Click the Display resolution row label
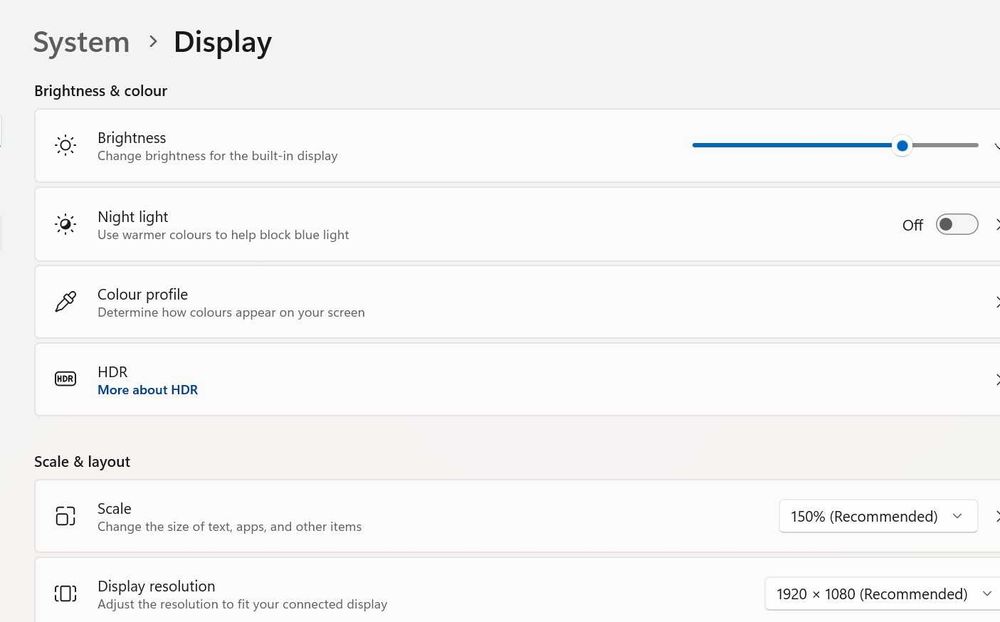 click(156, 586)
